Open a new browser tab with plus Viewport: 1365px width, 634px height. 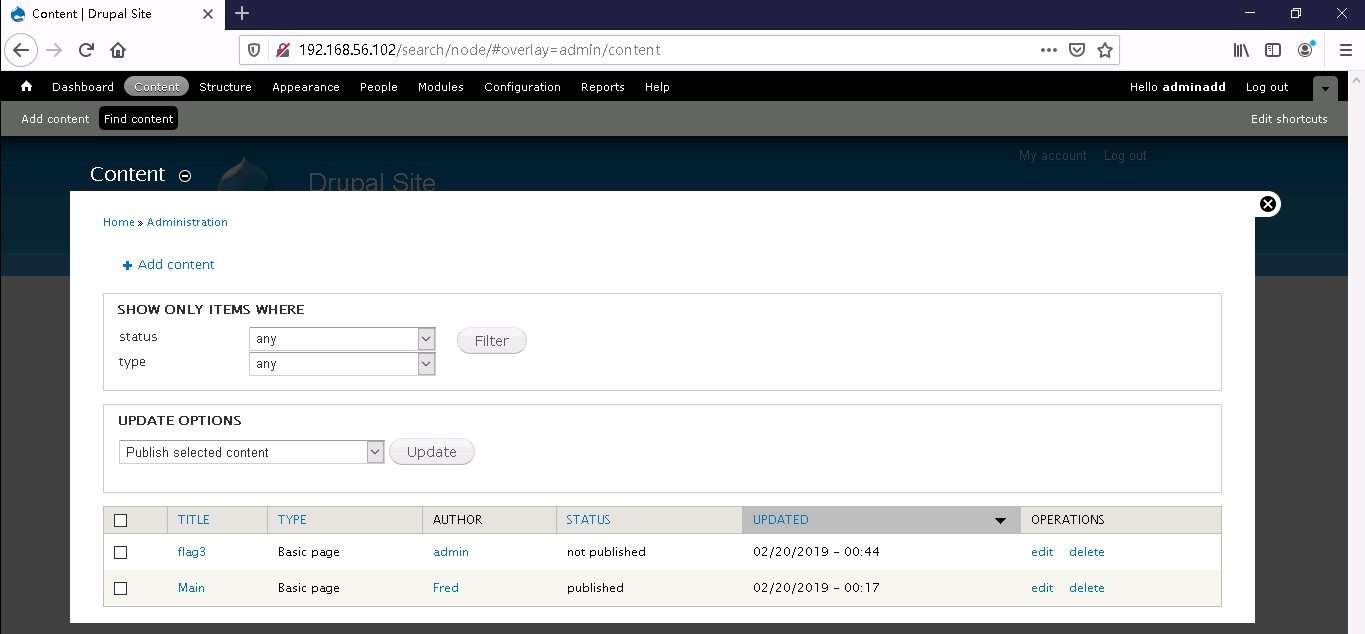click(242, 14)
